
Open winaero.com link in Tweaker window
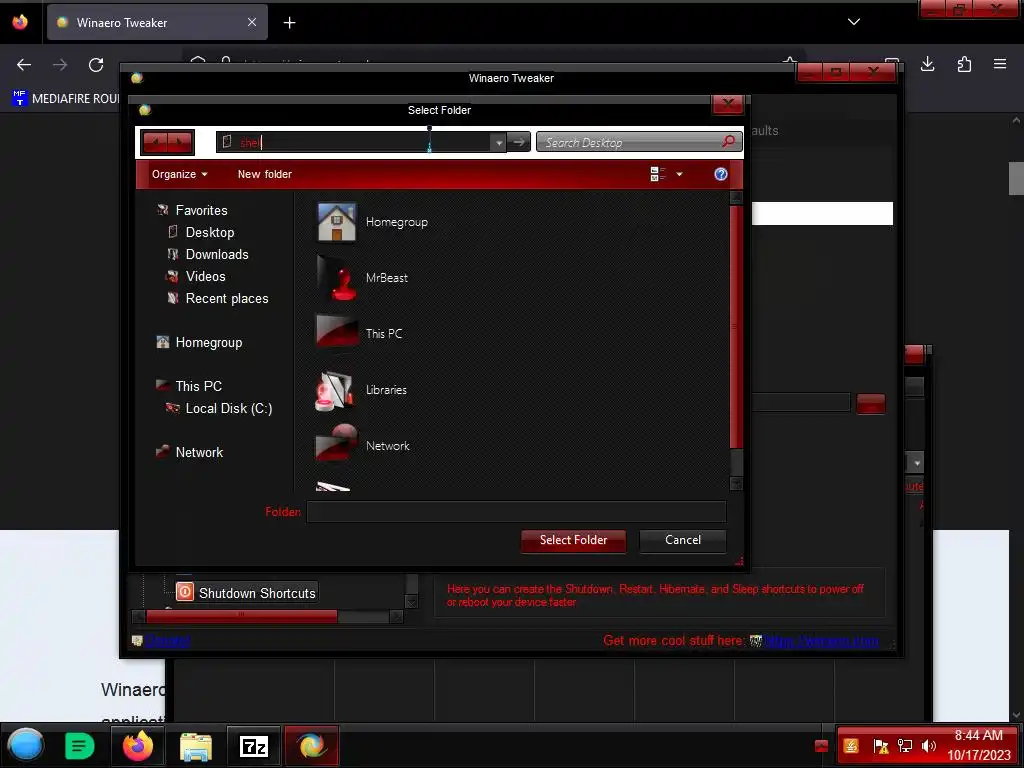821,641
